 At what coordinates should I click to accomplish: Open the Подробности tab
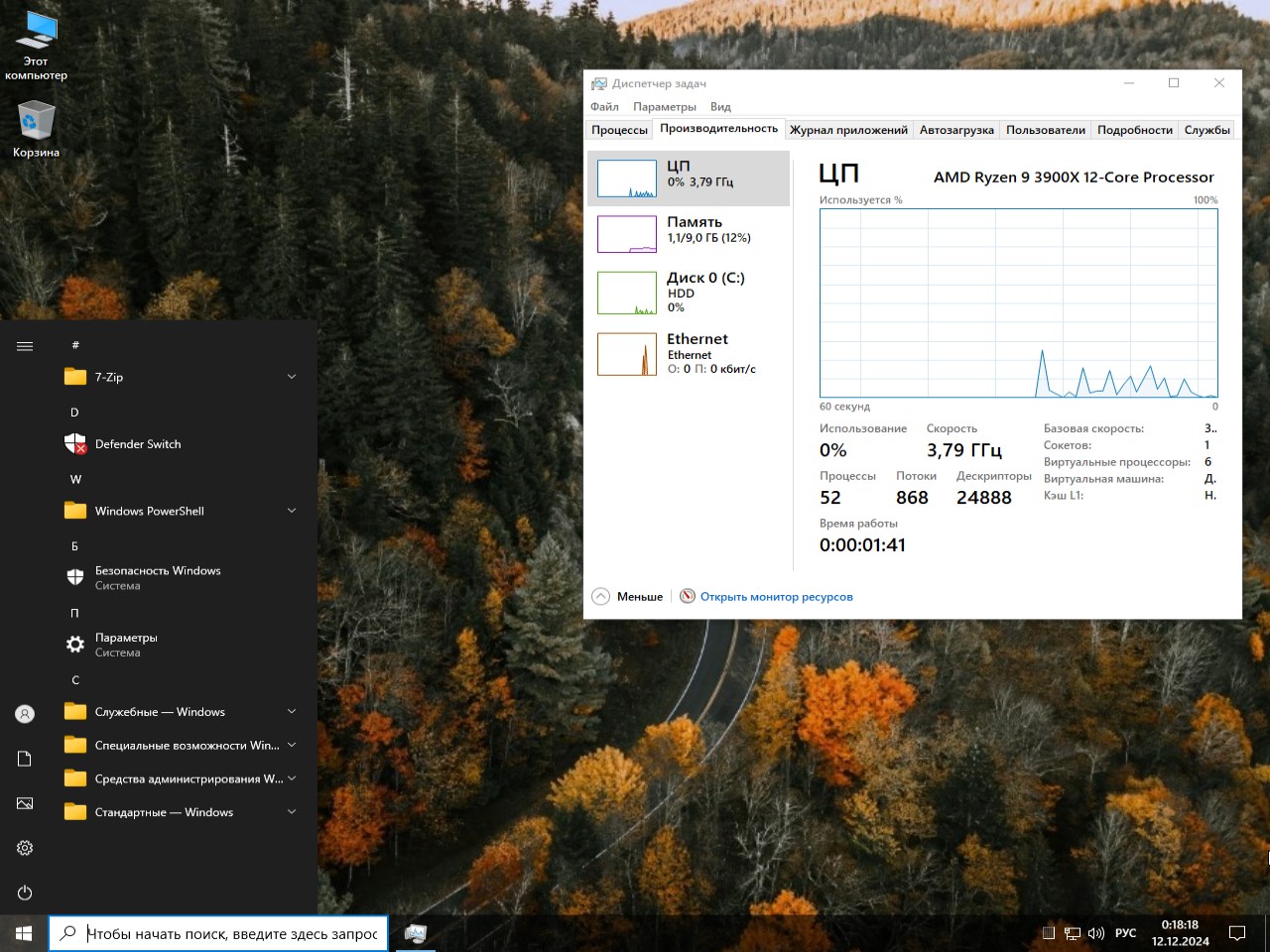[1135, 130]
